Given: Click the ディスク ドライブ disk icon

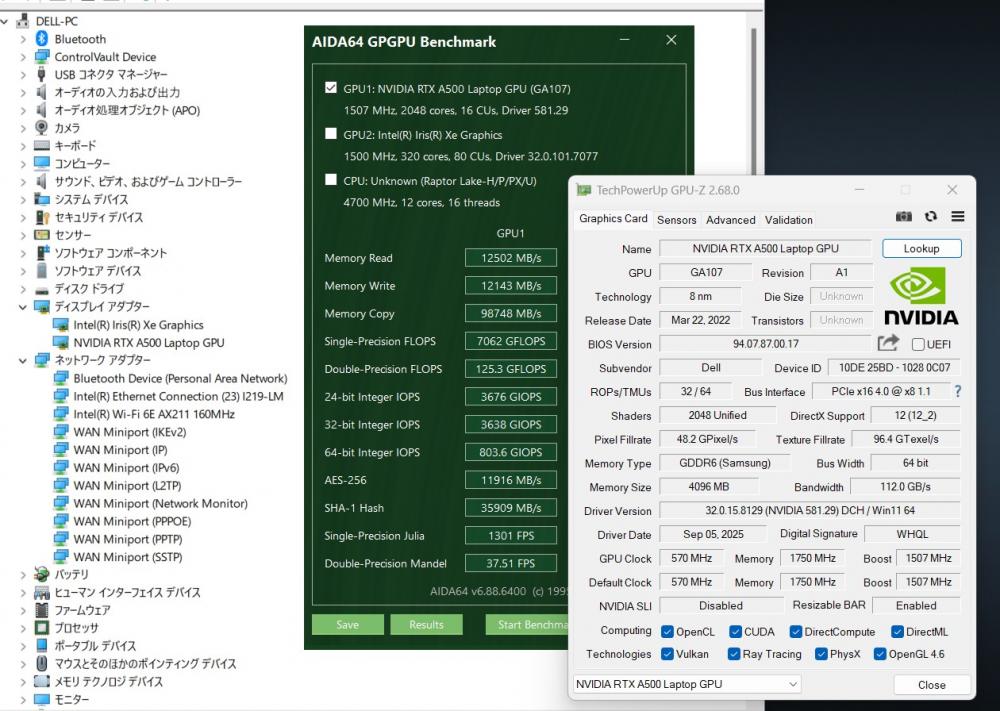Looking at the screenshot, I should tap(41, 289).
